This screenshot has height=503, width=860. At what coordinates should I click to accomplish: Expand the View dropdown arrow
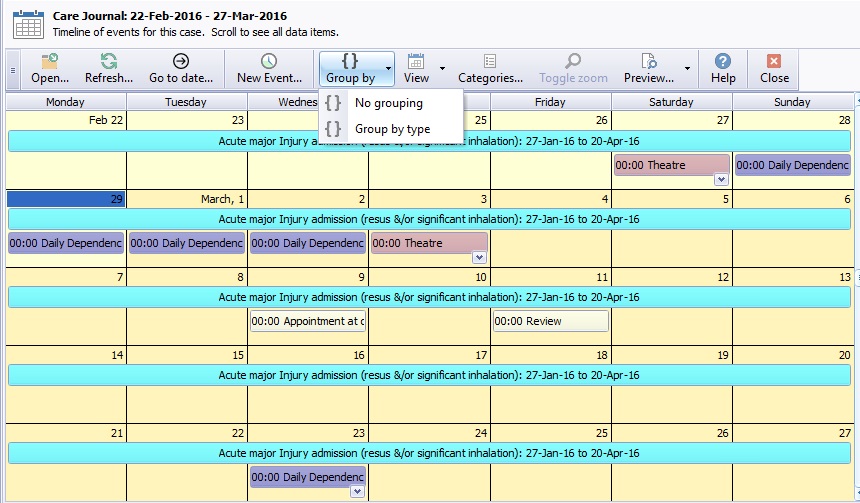pos(442,69)
